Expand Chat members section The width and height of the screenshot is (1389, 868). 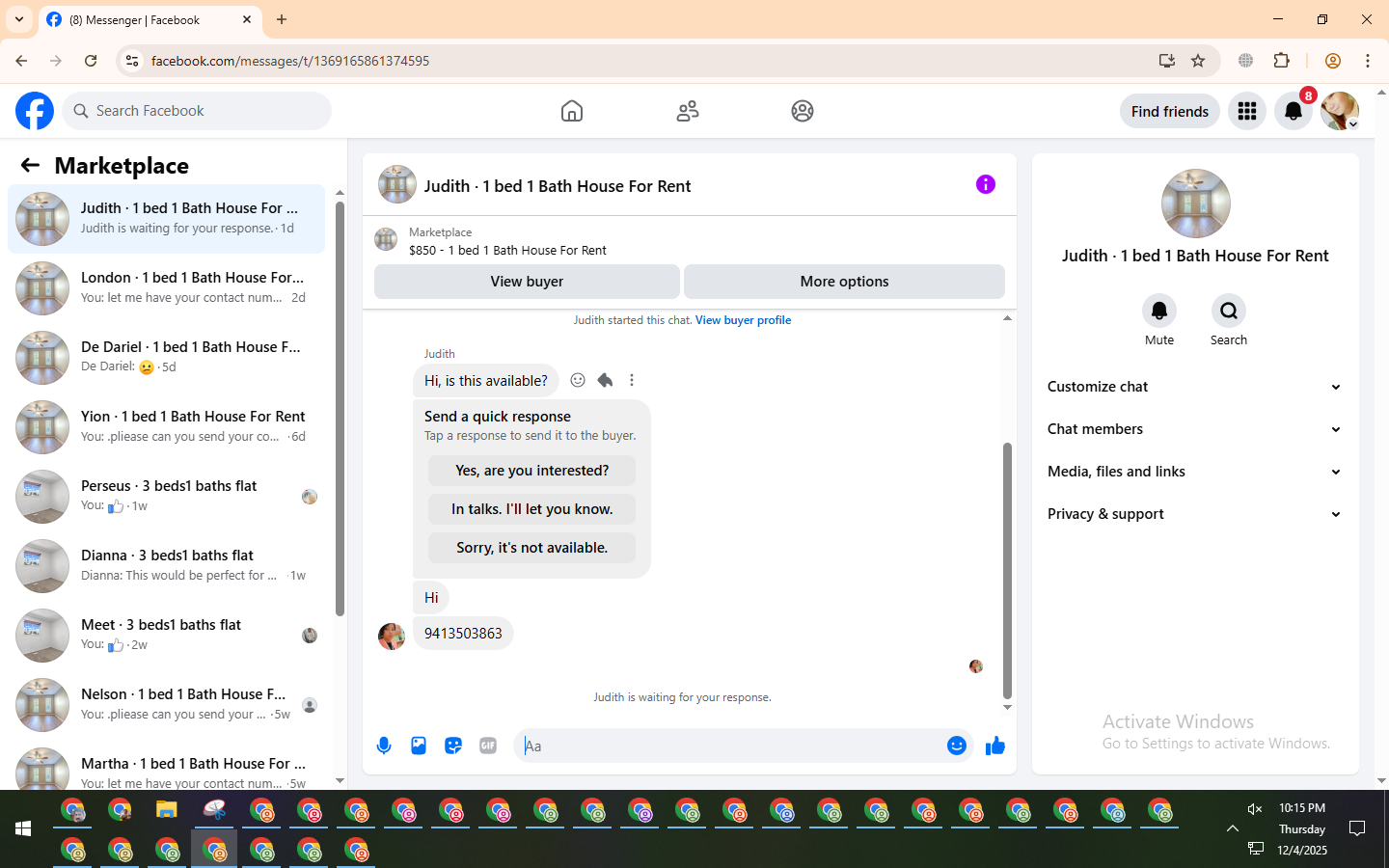[1195, 429]
